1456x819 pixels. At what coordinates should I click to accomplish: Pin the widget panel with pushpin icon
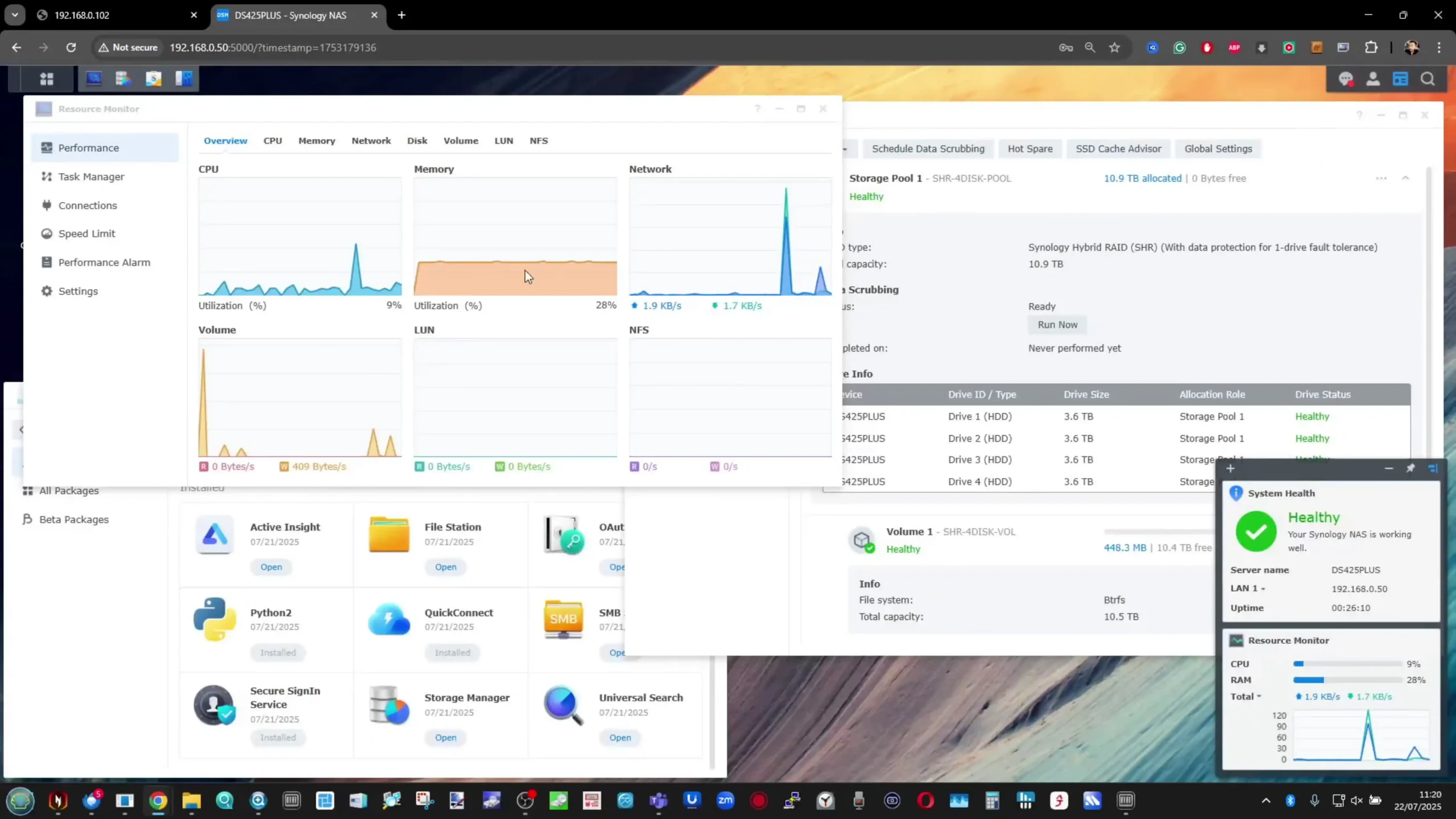tap(1410, 468)
